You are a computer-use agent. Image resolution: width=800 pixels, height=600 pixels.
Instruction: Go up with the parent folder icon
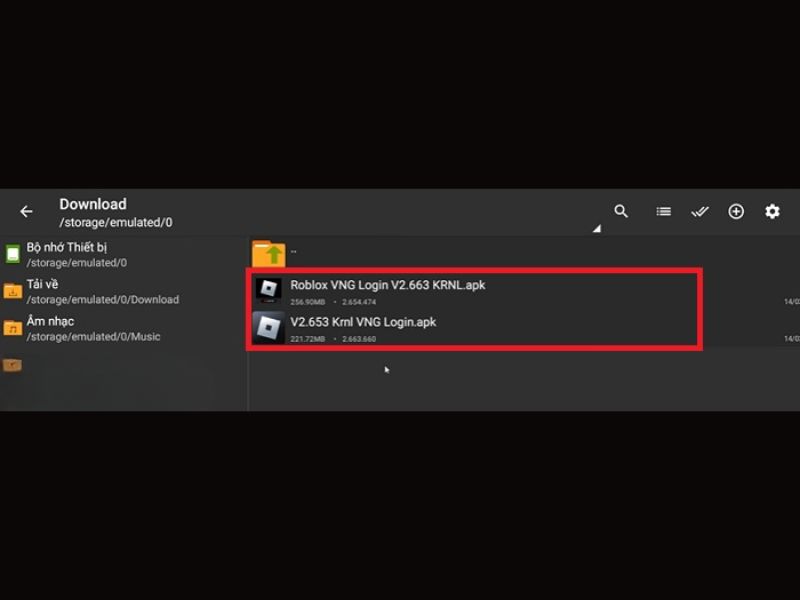[x=269, y=253]
